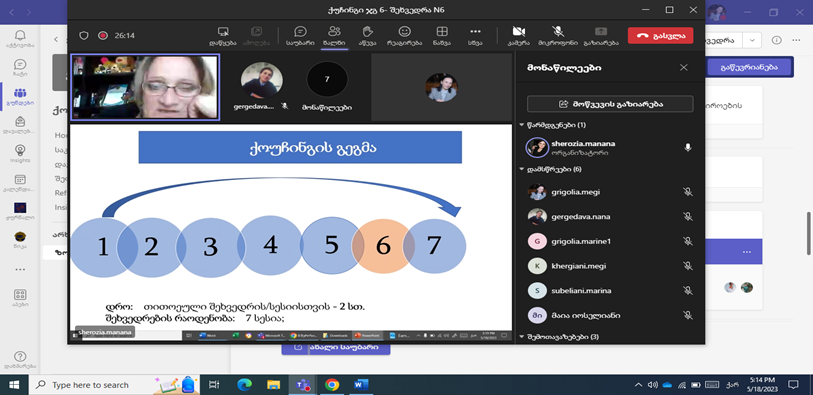Click more apps ellipsis in Teams sidebar
The image size is (813, 395).
[20, 270]
